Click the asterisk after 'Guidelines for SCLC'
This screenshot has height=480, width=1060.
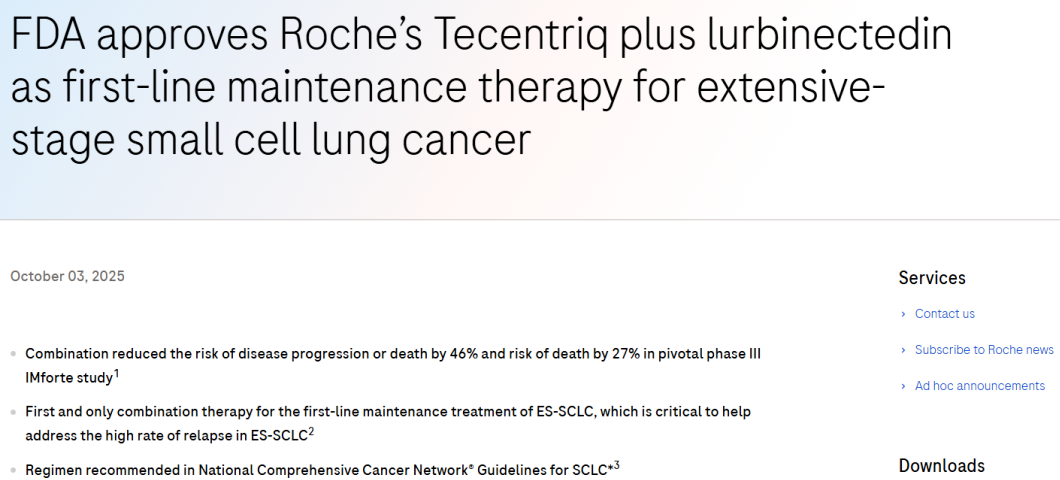(610, 467)
